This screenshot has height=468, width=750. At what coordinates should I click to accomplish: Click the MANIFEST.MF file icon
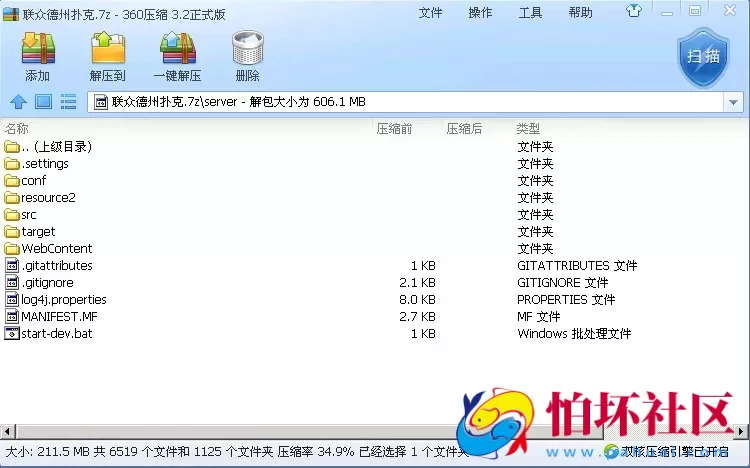(x=12, y=316)
